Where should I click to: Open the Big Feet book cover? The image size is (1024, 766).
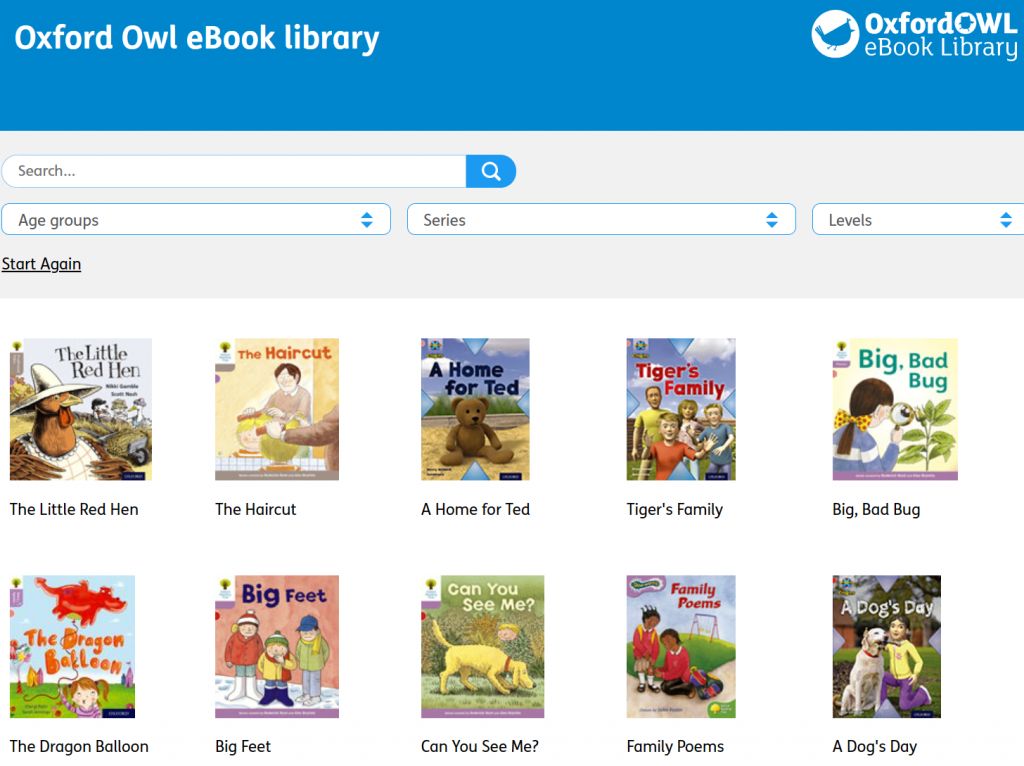click(277, 646)
